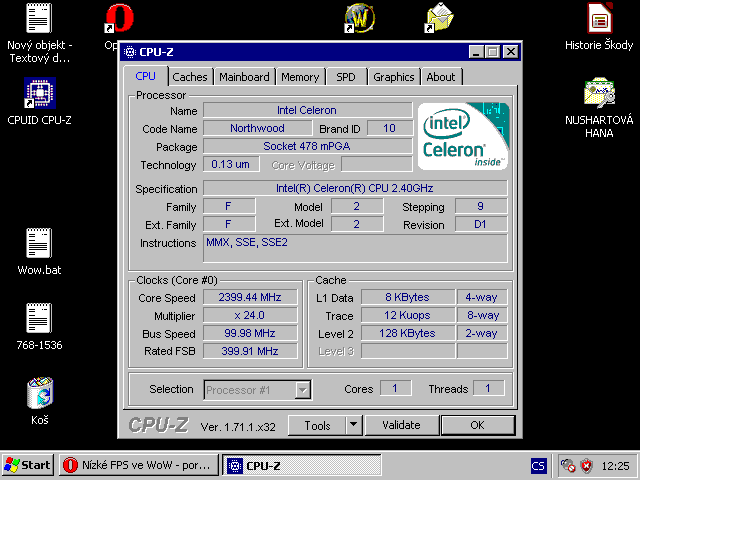Switch to the Nízké FPS ve WoW taskbar window
This screenshot has width=738, height=556.
139,465
